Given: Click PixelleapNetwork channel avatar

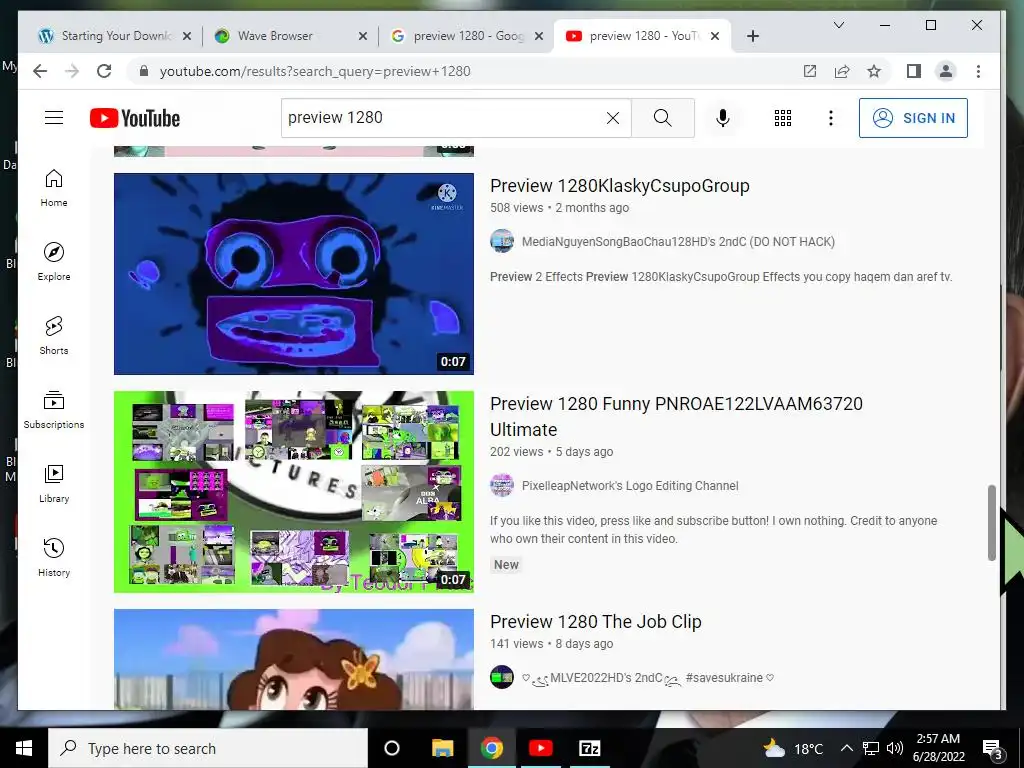Looking at the screenshot, I should 502,485.
